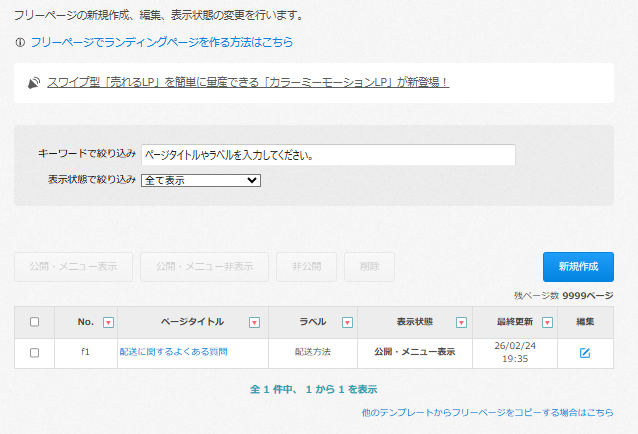The width and height of the screenshot is (638, 434).
Task: Click the 公開・メニュー表示 bulk action button
Action: 73,267
